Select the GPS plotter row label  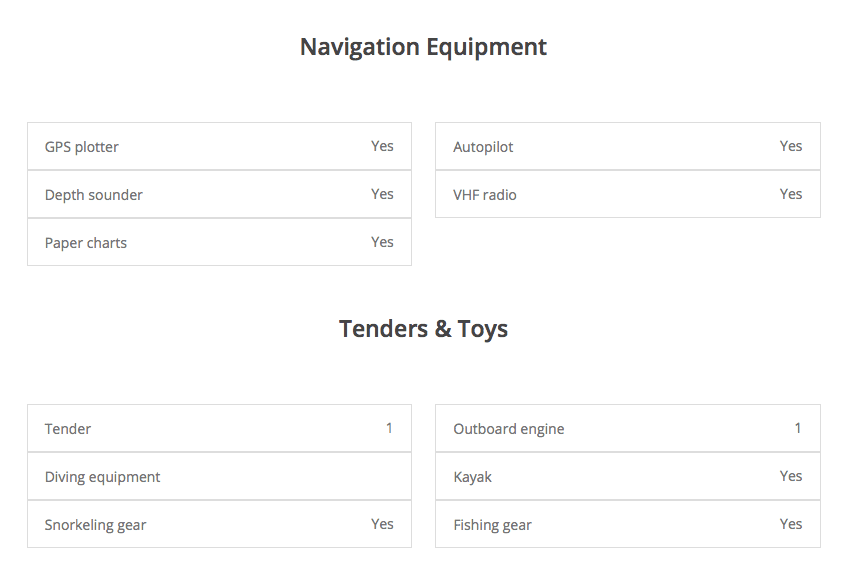tap(82, 147)
